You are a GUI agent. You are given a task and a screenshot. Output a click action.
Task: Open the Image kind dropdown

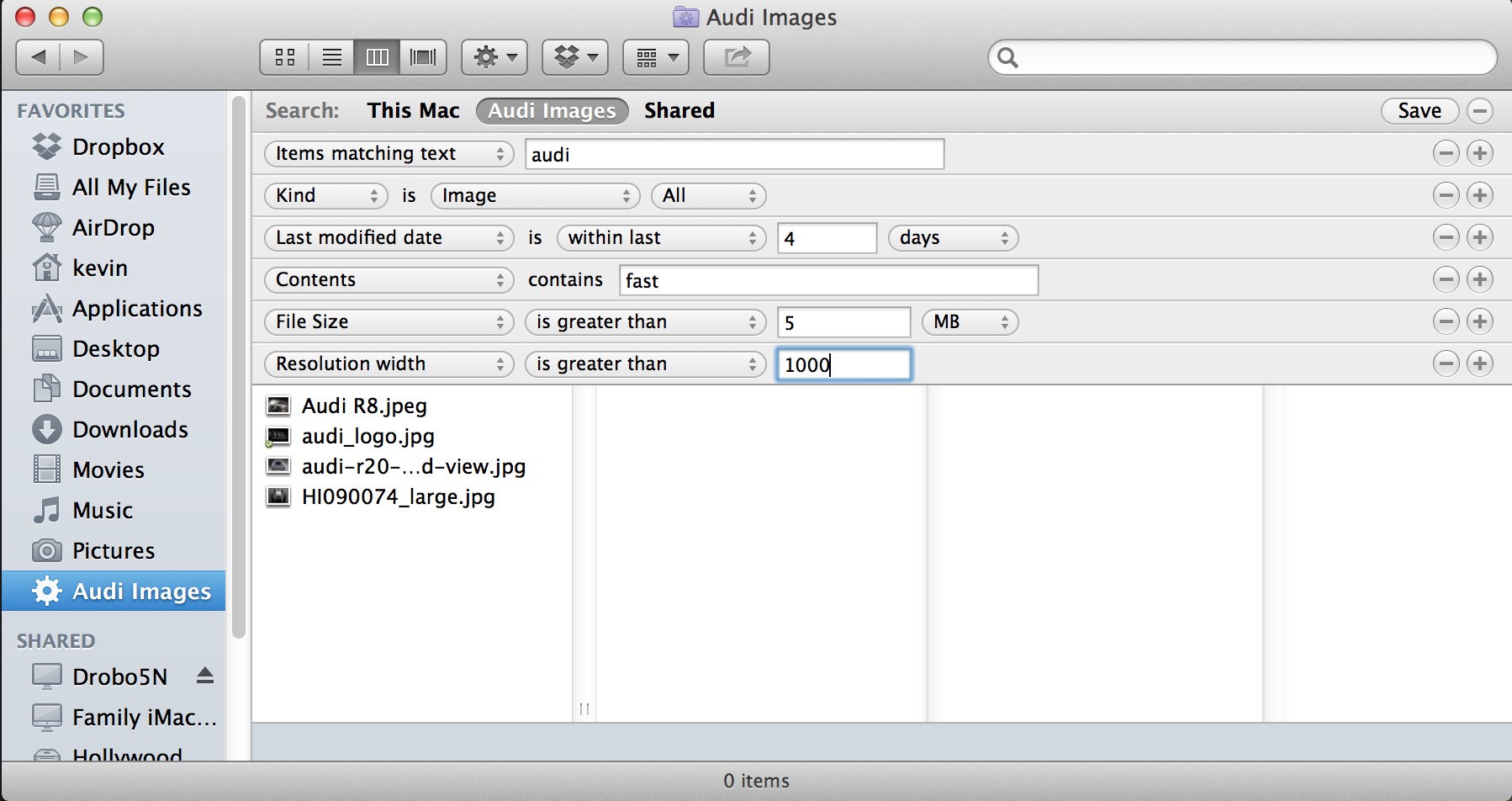coord(535,195)
